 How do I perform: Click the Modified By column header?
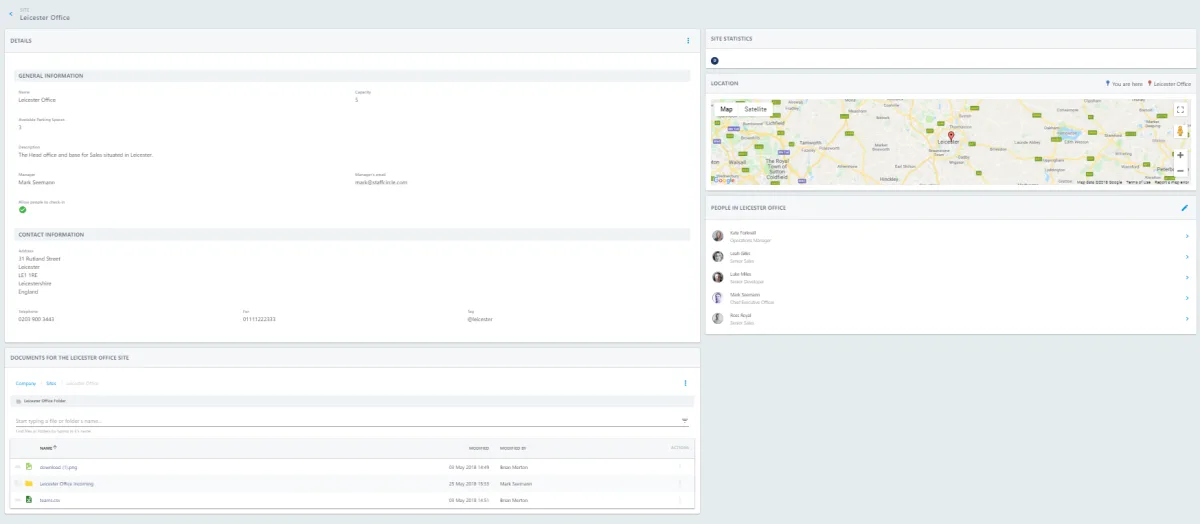tap(513, 448)
